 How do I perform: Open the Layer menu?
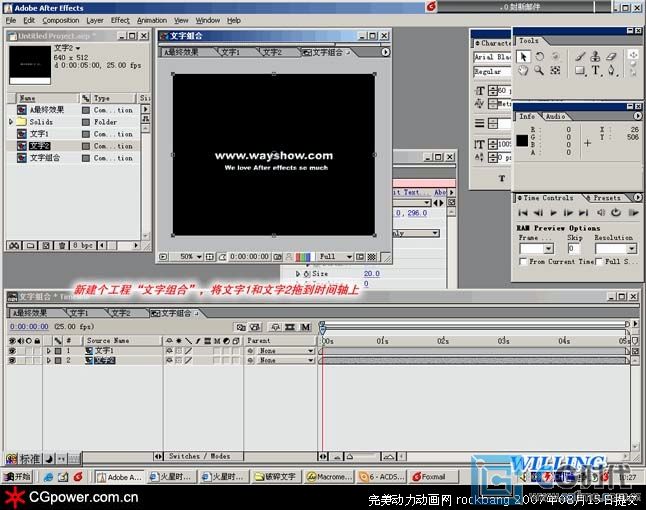point(95,20)
